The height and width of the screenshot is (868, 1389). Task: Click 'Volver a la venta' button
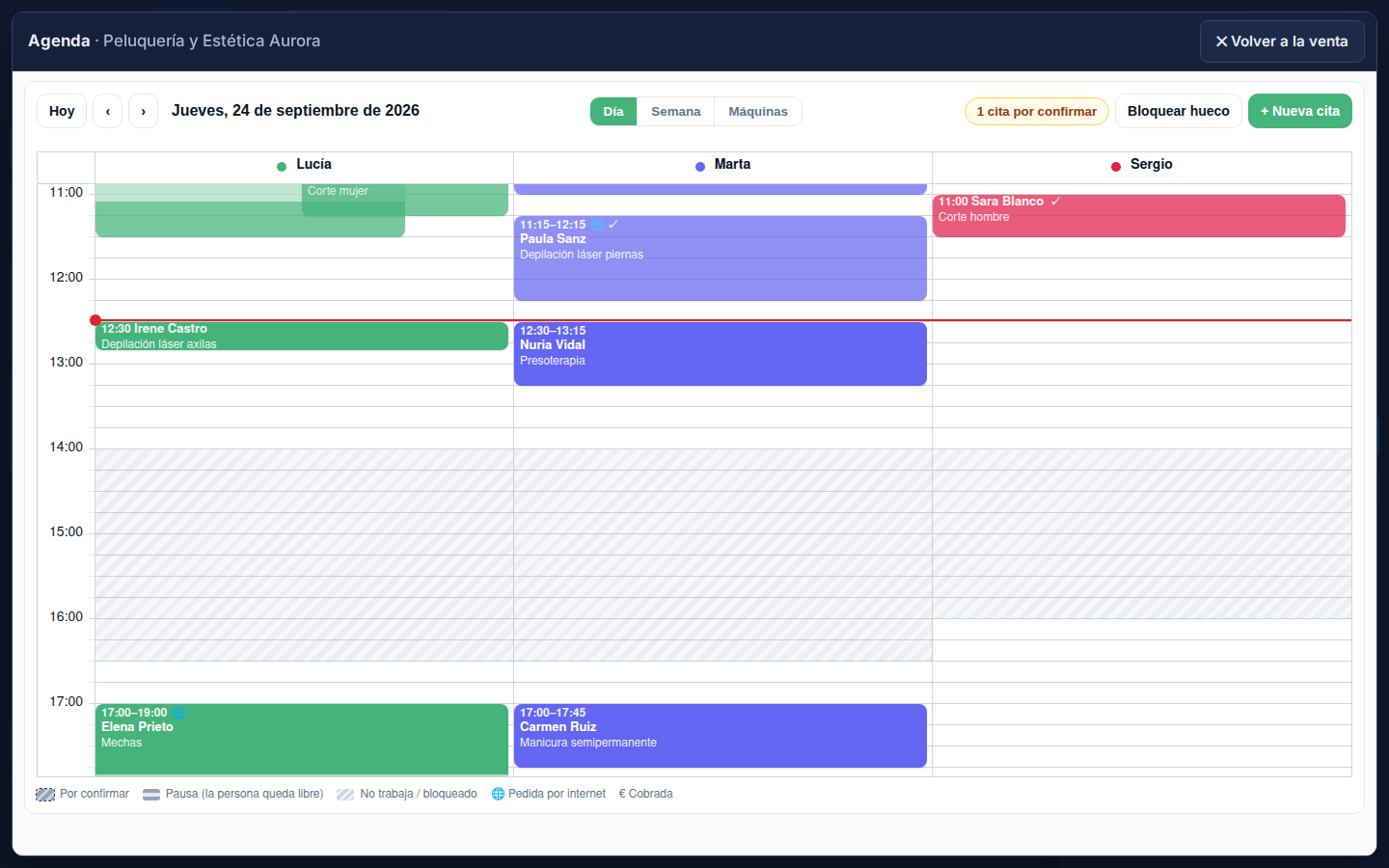(1282, 41)
